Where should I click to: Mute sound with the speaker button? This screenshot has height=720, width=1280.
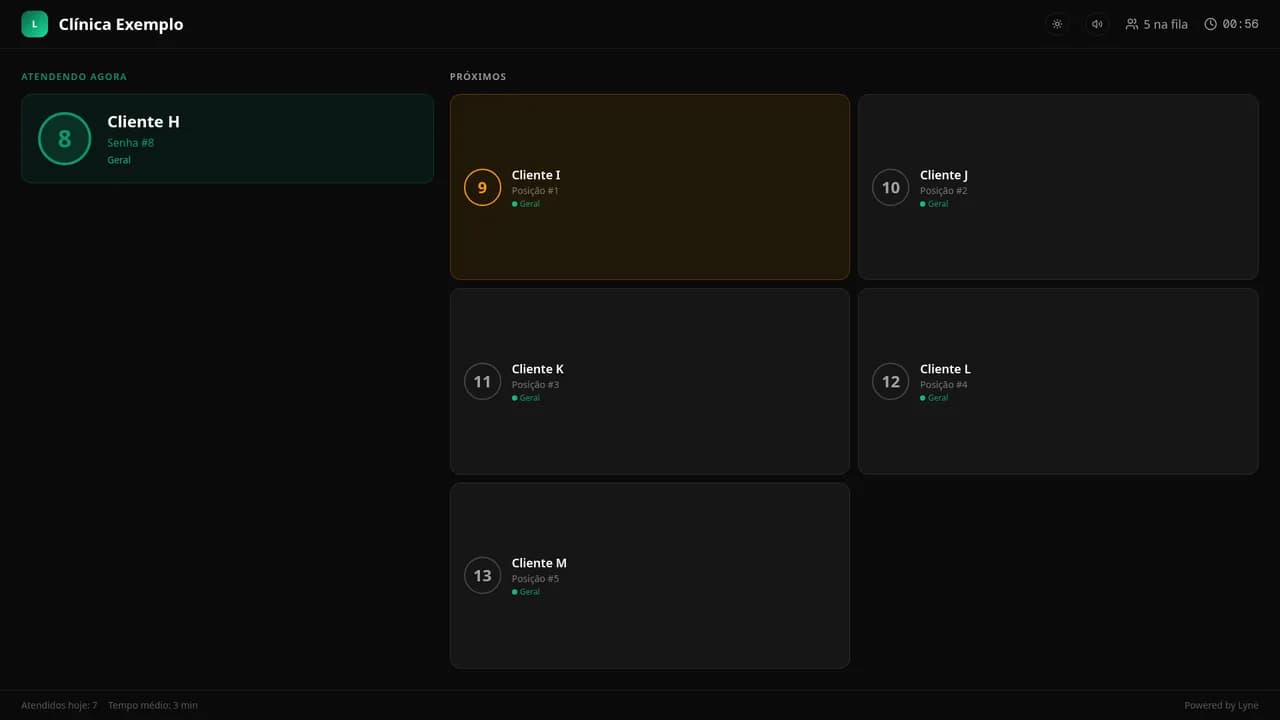tap(1097, 24)
